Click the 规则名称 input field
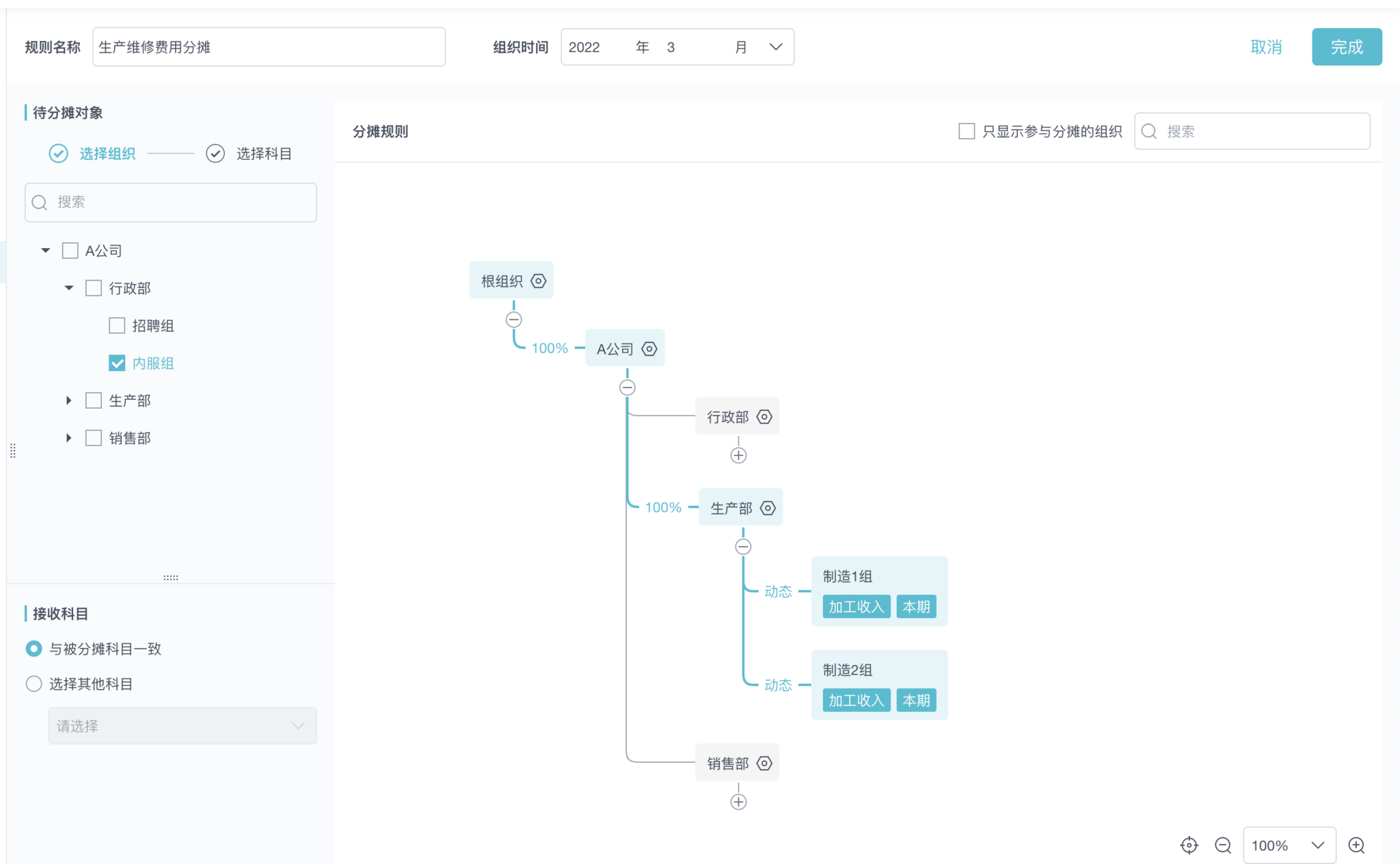The width and height of the screenshot is (1400, 864). (x=269, y=47)
